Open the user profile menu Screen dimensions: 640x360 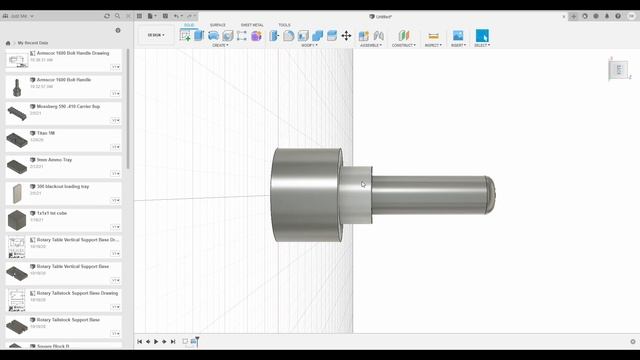click(x=632, y=16)
